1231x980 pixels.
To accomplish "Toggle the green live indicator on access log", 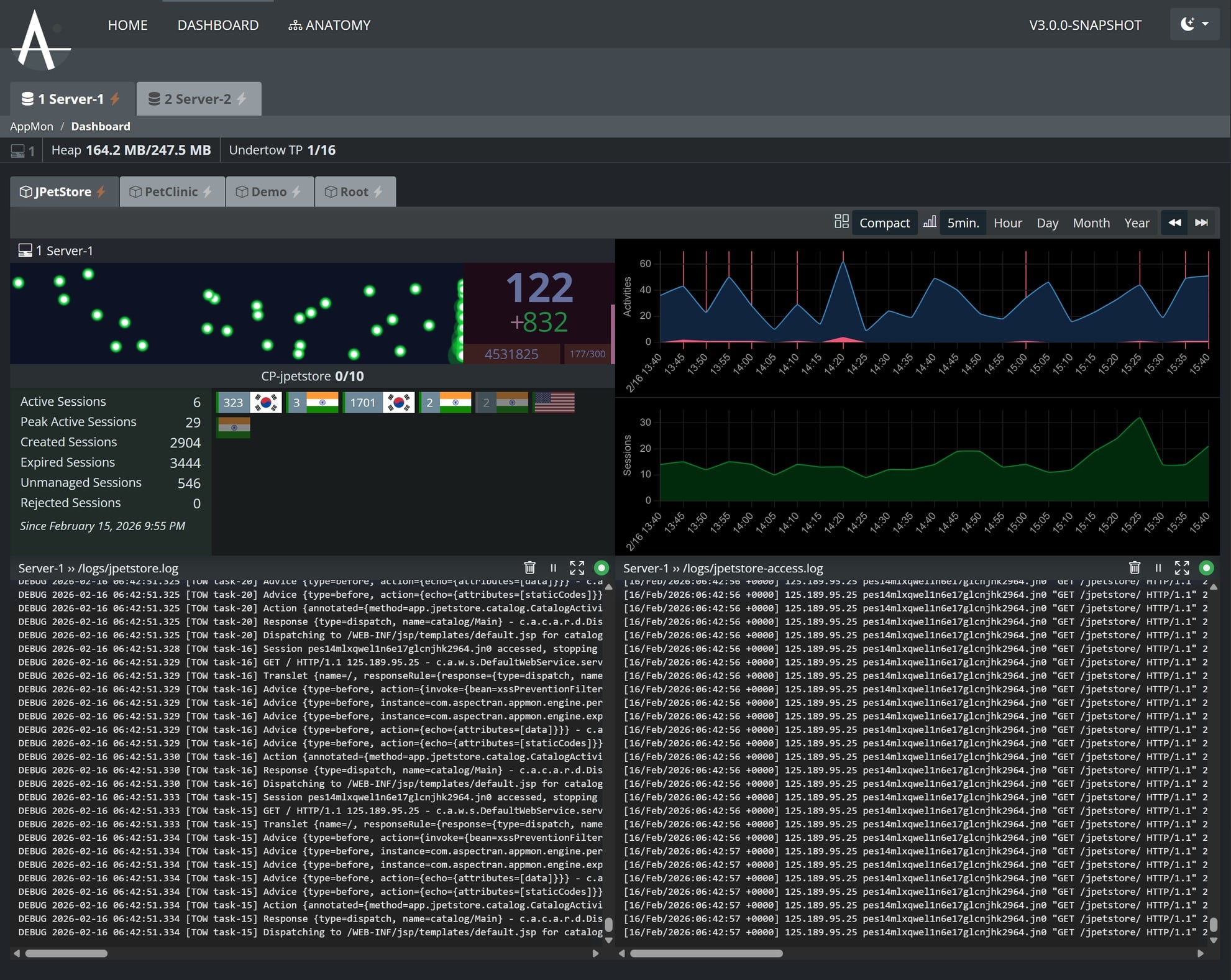I will pyautogui.click(x=1206, y=567).
